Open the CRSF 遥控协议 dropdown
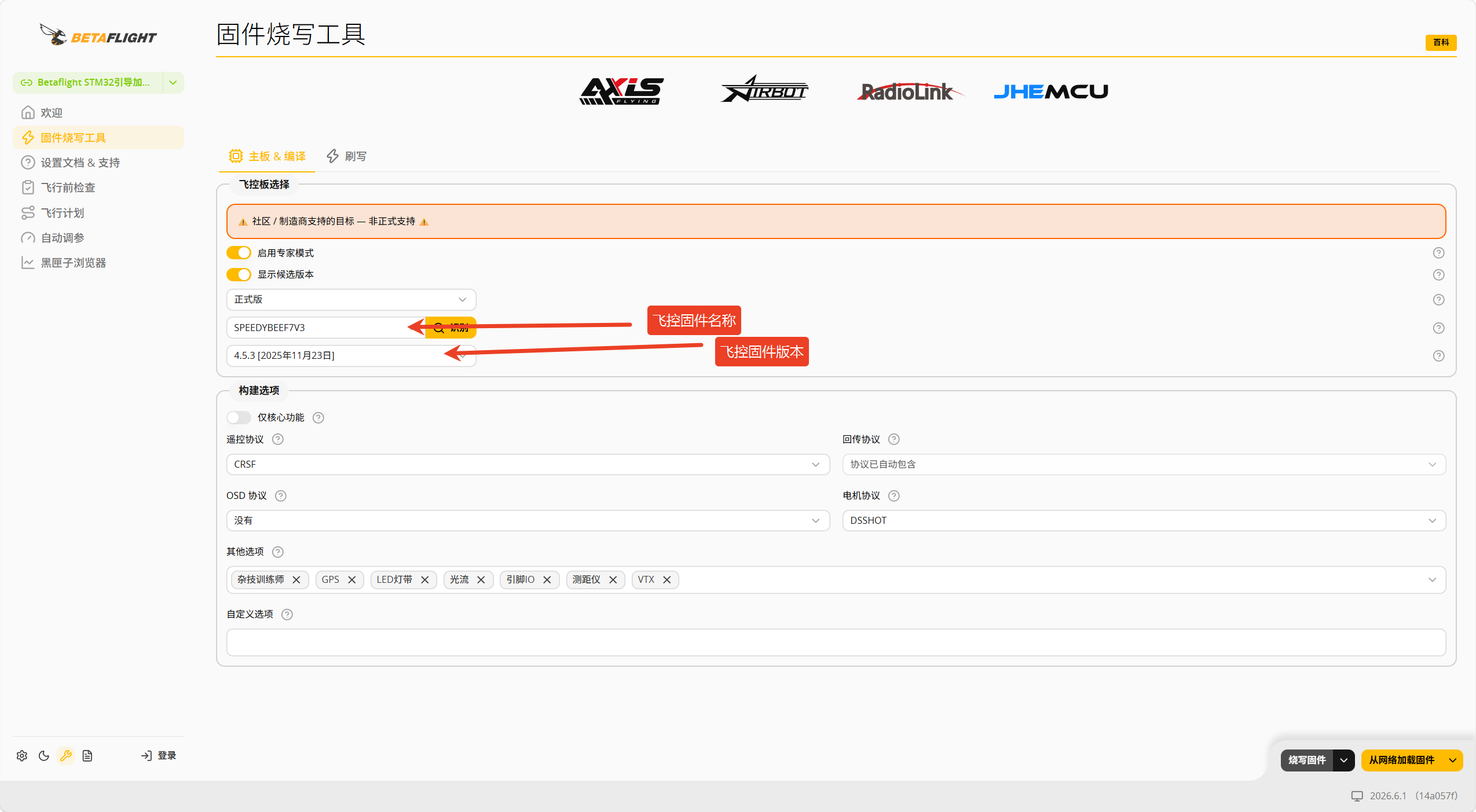Screen dimensions: 1476x812 [x=528, y=465]
